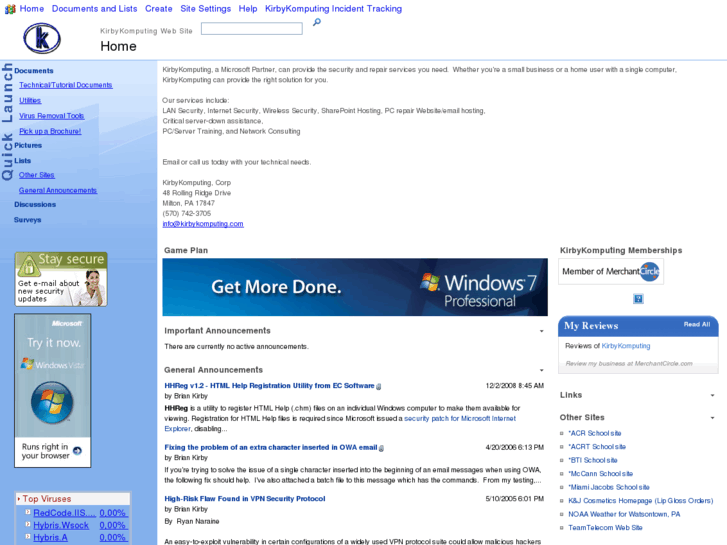The width and height of the screenshot is (727, 545).
Task: Open the Hybris.Wsock virus link
Action: 61,525
